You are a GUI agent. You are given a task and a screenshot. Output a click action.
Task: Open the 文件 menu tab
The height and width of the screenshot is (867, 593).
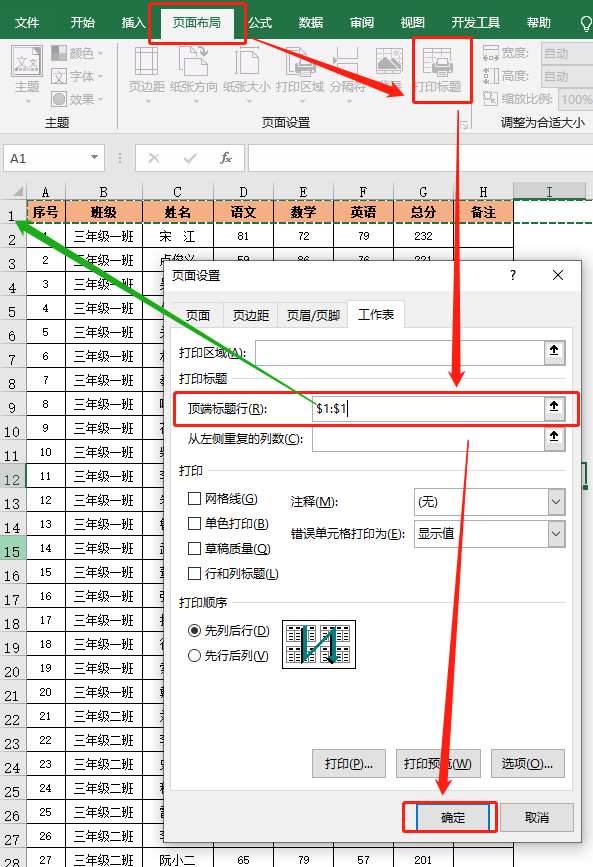[27, 23]
